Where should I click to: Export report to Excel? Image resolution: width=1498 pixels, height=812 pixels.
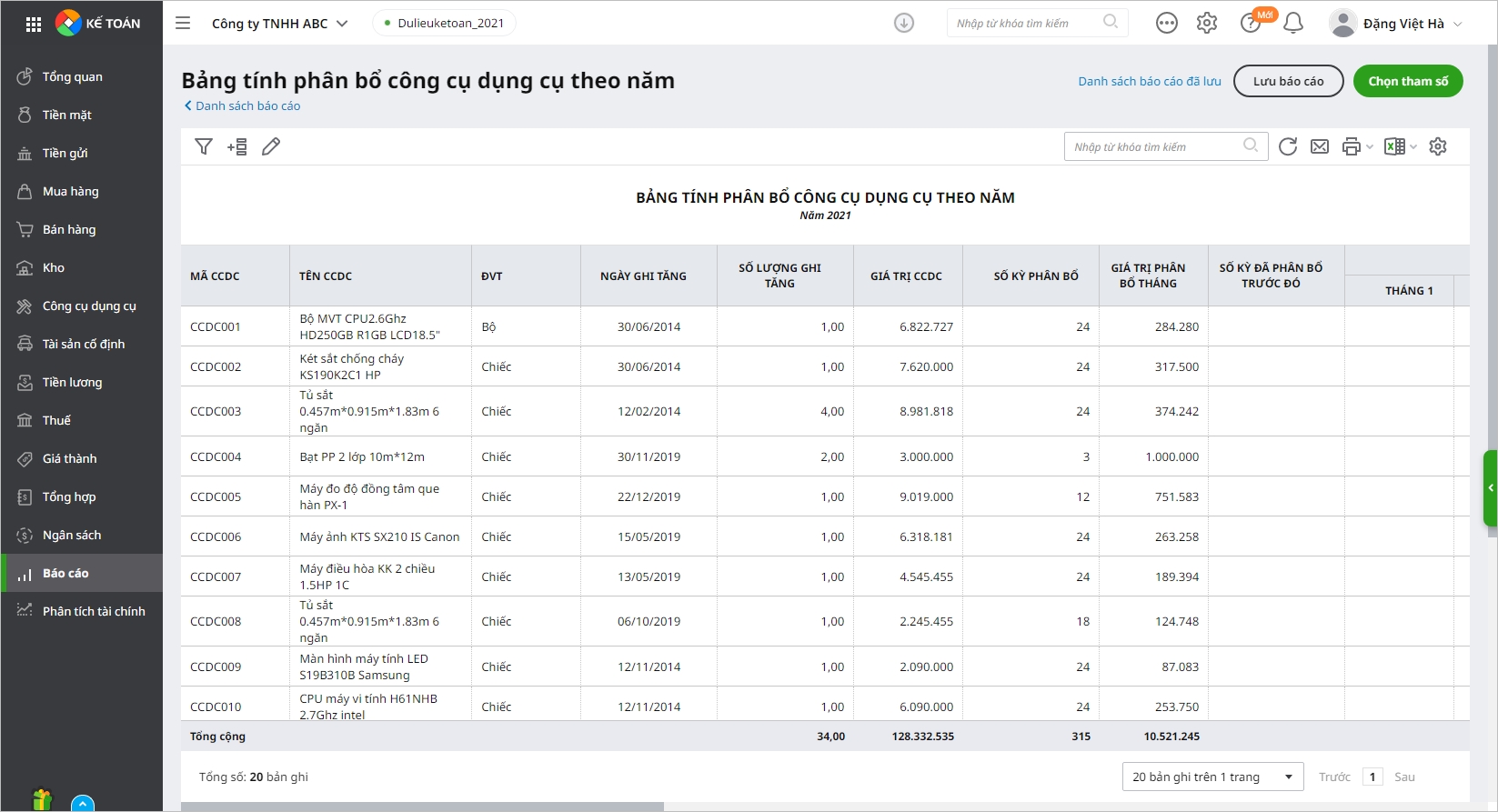pyautogui.click(x=1393, y=146)
